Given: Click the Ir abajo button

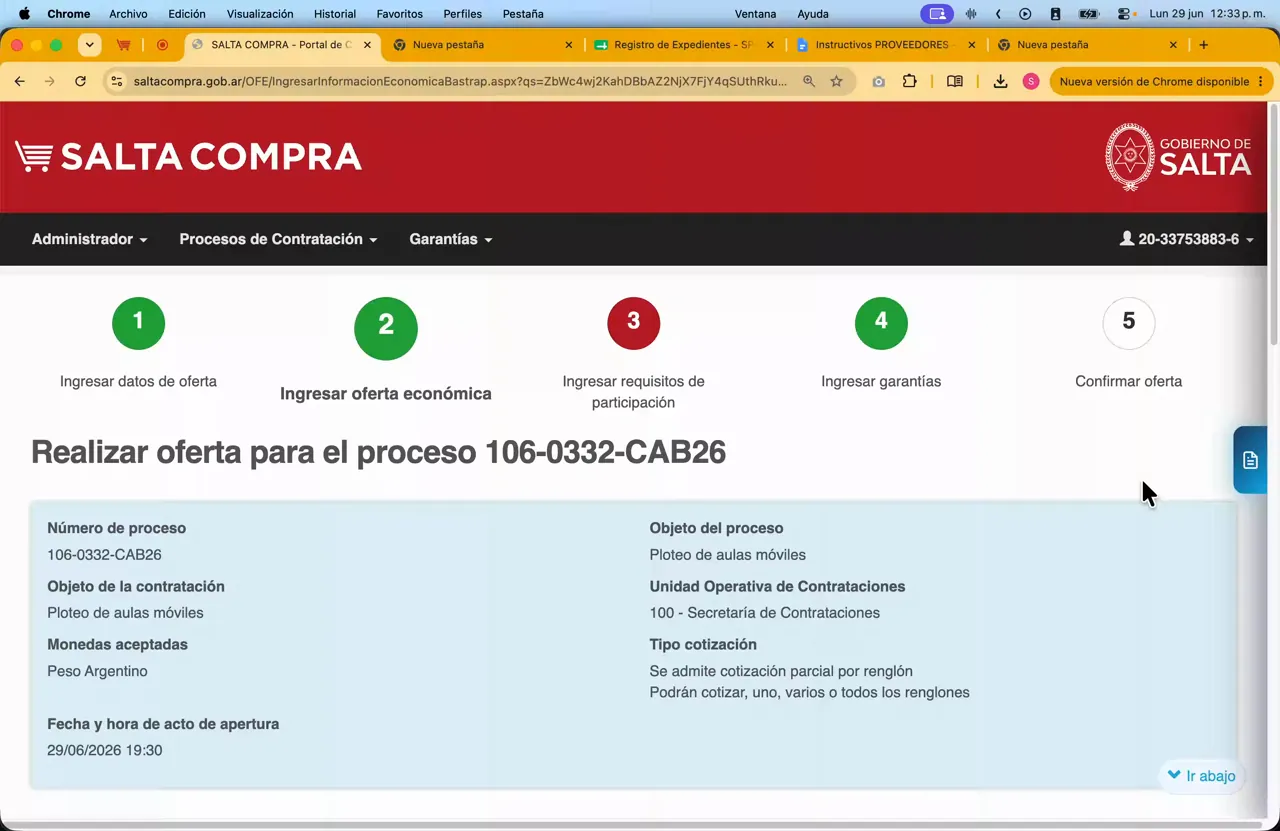Looking at the screenshot, I should tap(1202, 776).
